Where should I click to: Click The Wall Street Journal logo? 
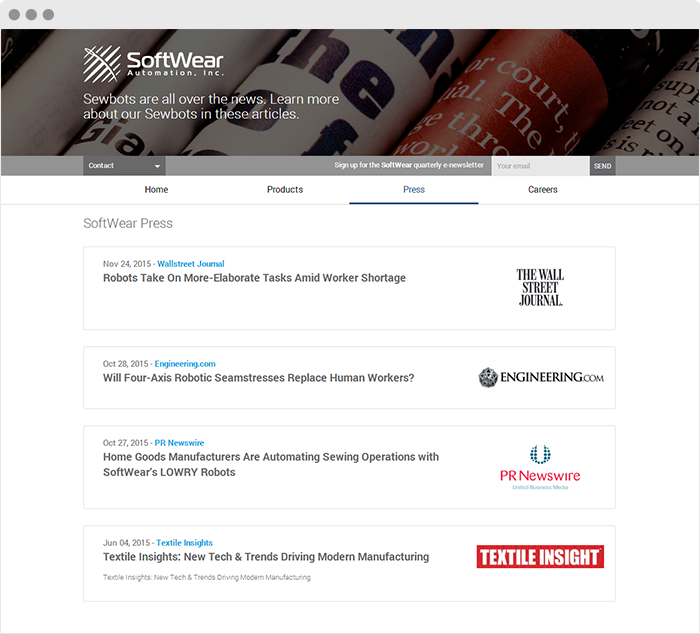point(540,288)
